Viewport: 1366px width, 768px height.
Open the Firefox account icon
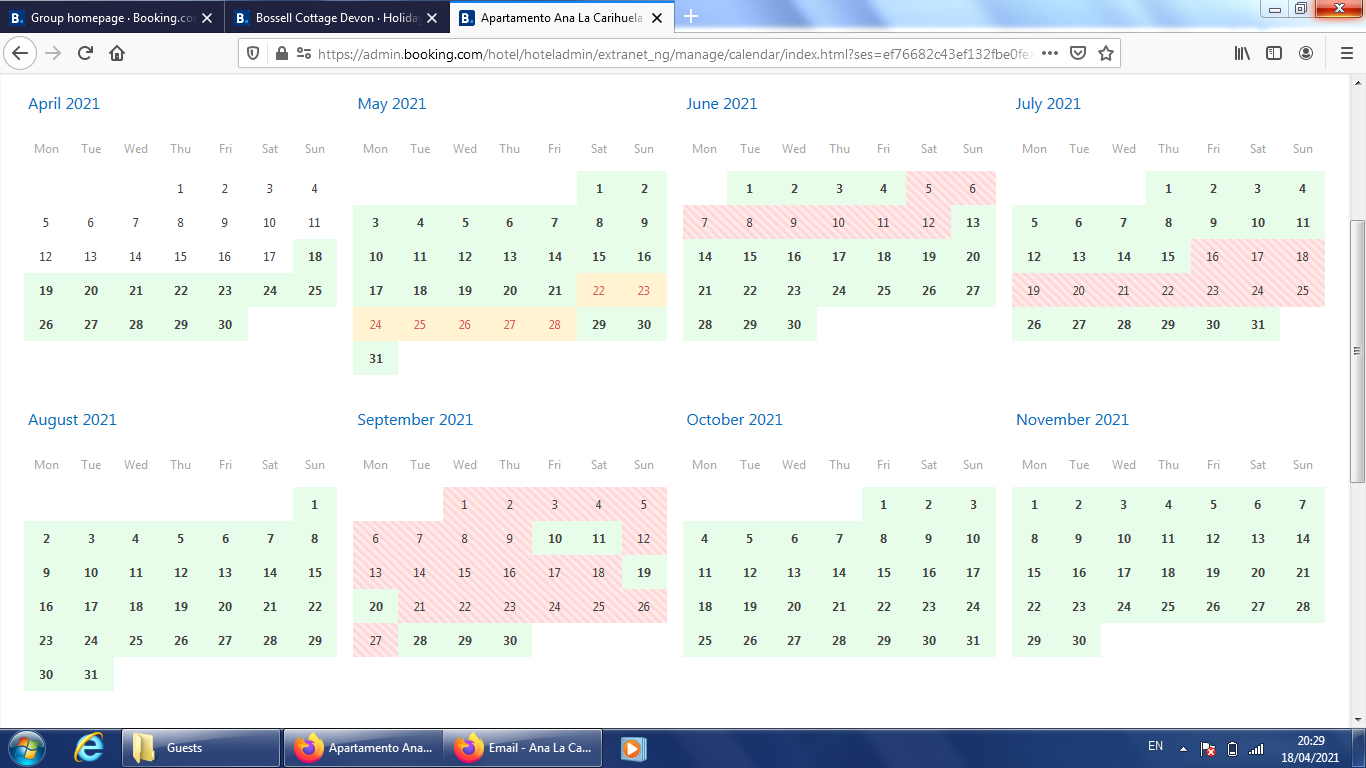pos(1306,54)
